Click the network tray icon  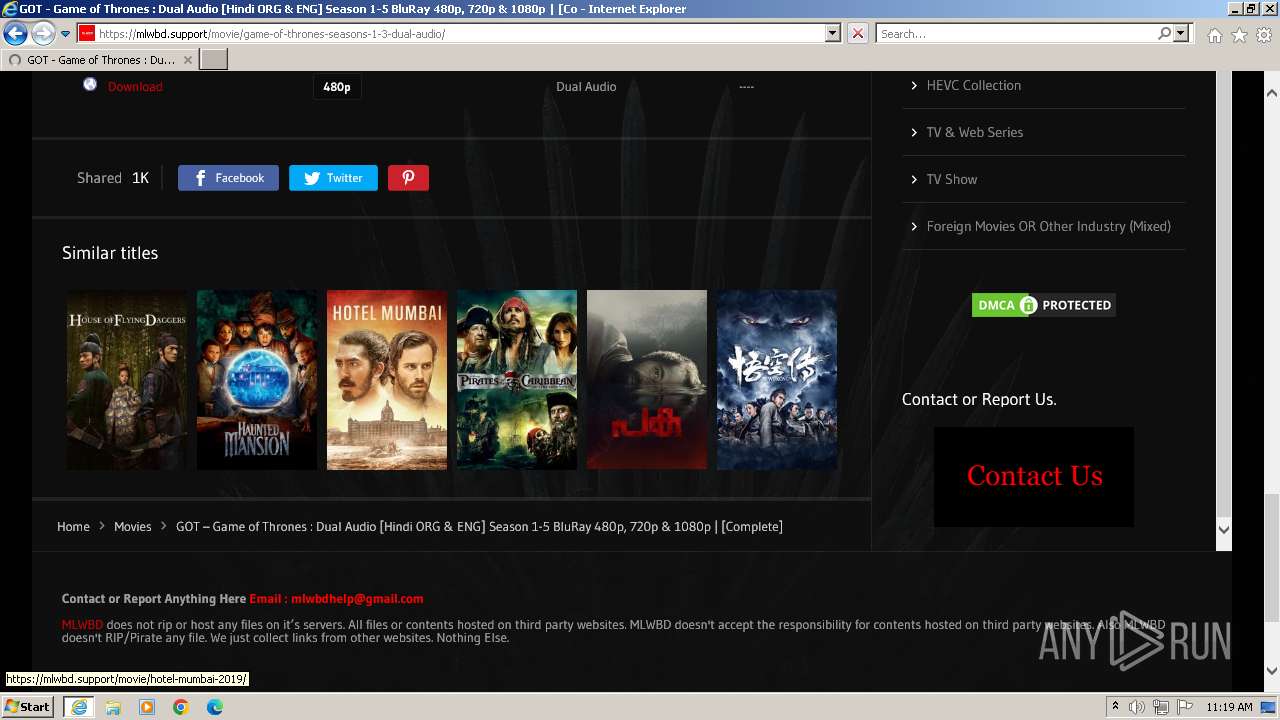click(1160, 707)
